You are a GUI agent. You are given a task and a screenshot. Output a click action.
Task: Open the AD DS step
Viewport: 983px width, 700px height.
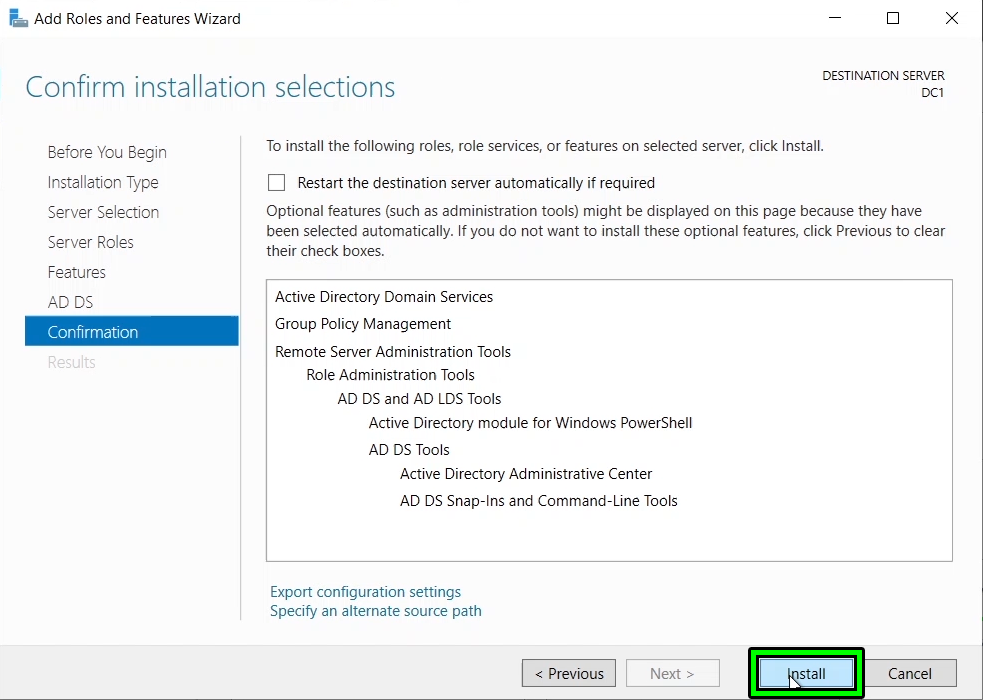click(x=70, y=302)
